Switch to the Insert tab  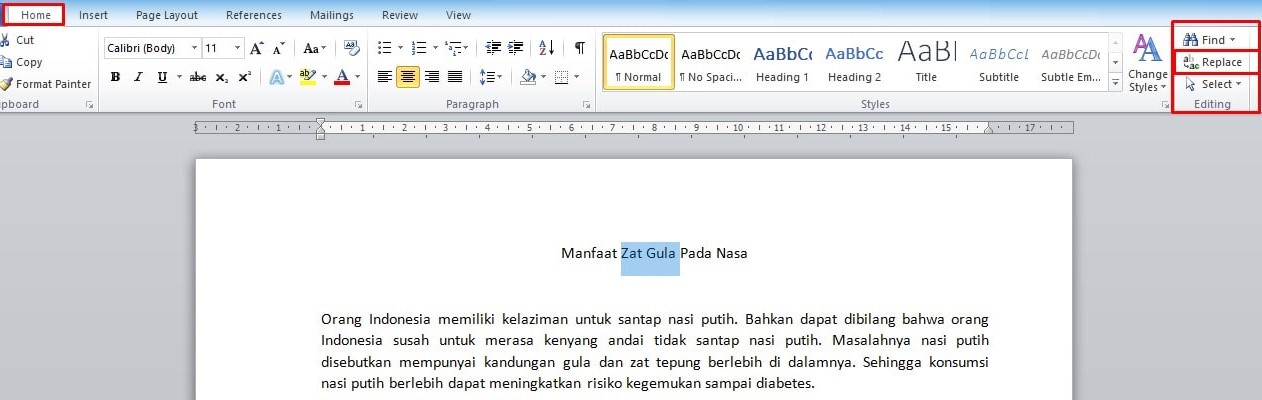tap(93, 15)
